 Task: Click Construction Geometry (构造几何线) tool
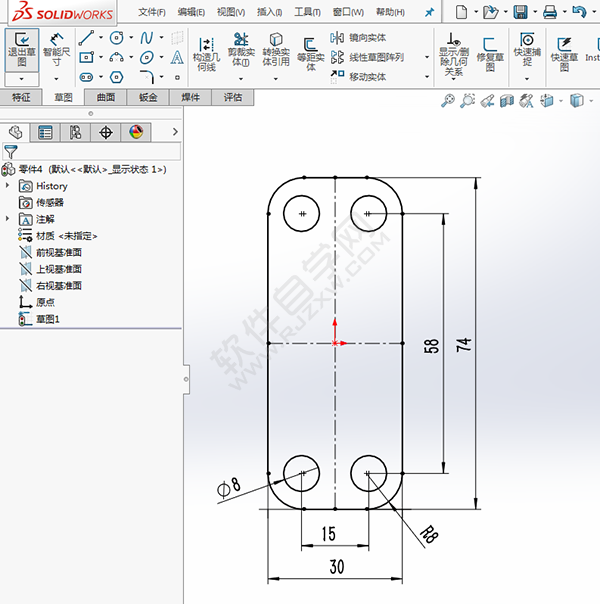pos(206,54)
